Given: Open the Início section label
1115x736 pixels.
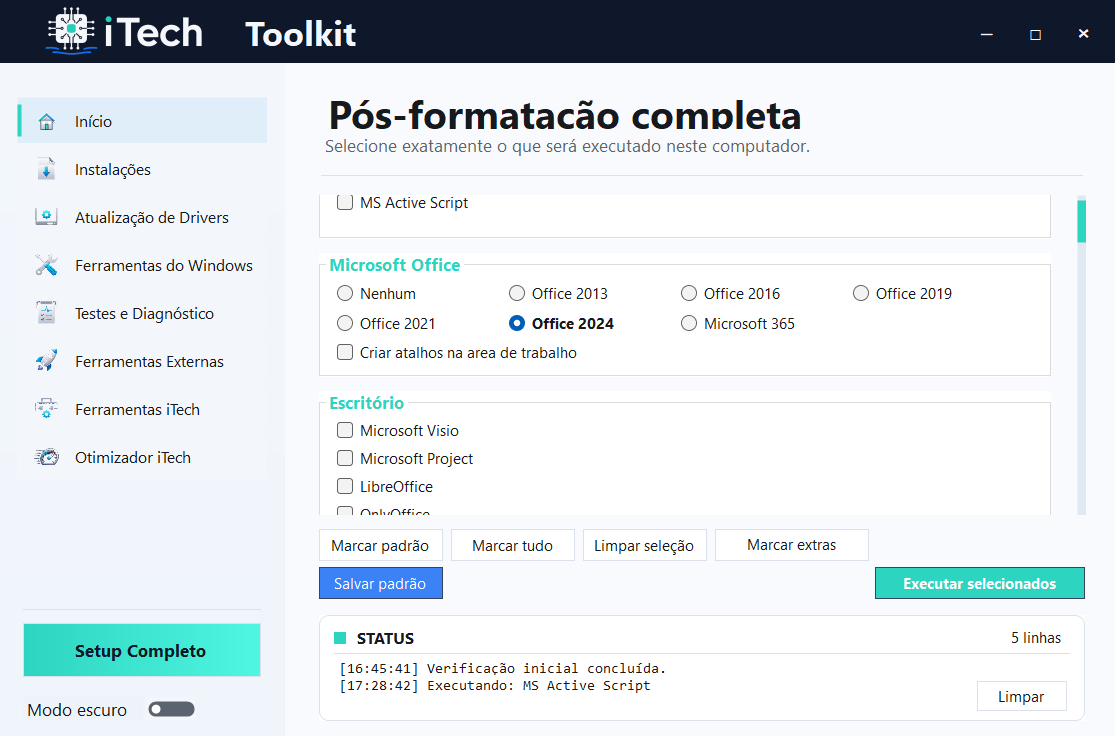Looking at the screenshot, I should tap(94, 122).
